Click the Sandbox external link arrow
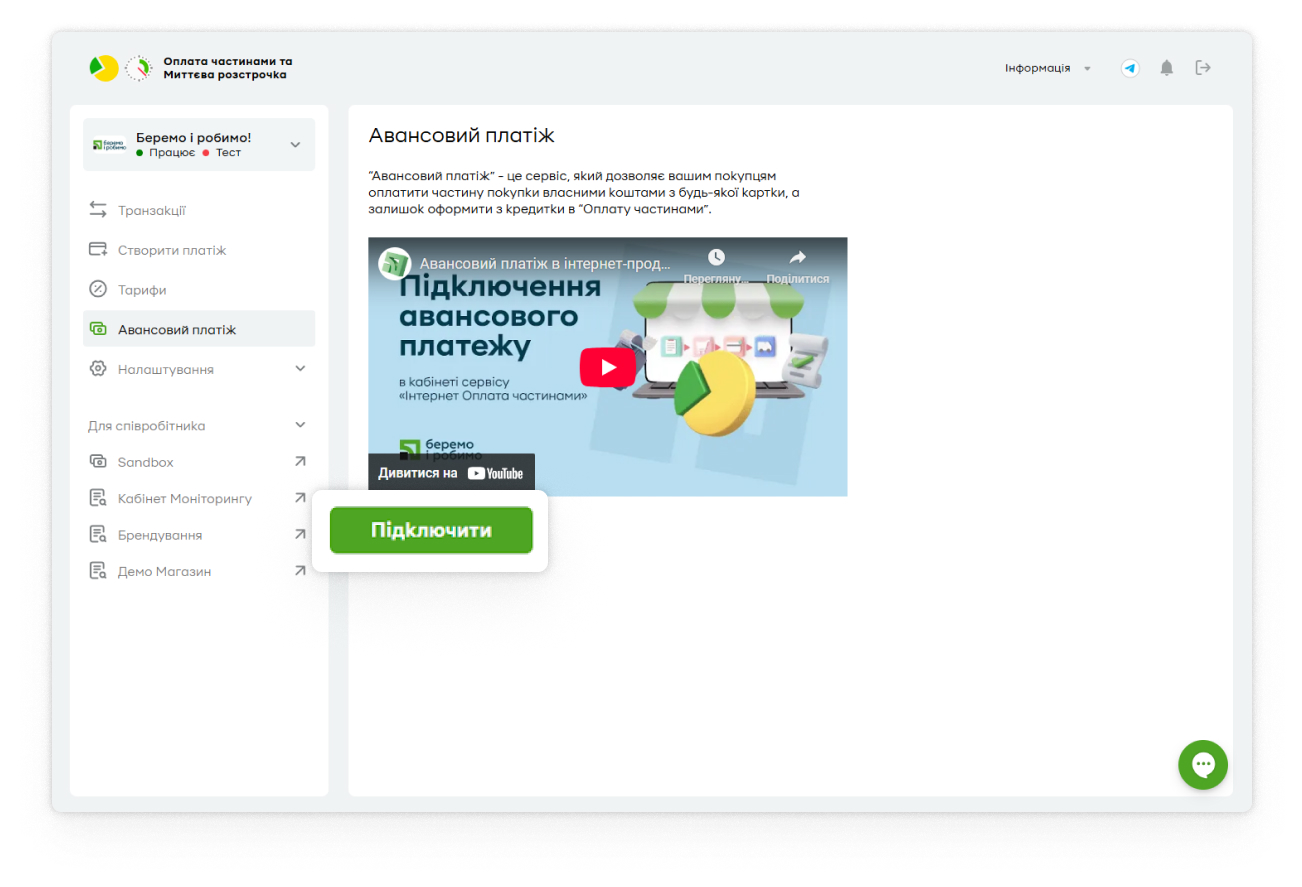This screenshot has width=1302, height=887. (300, 461)
